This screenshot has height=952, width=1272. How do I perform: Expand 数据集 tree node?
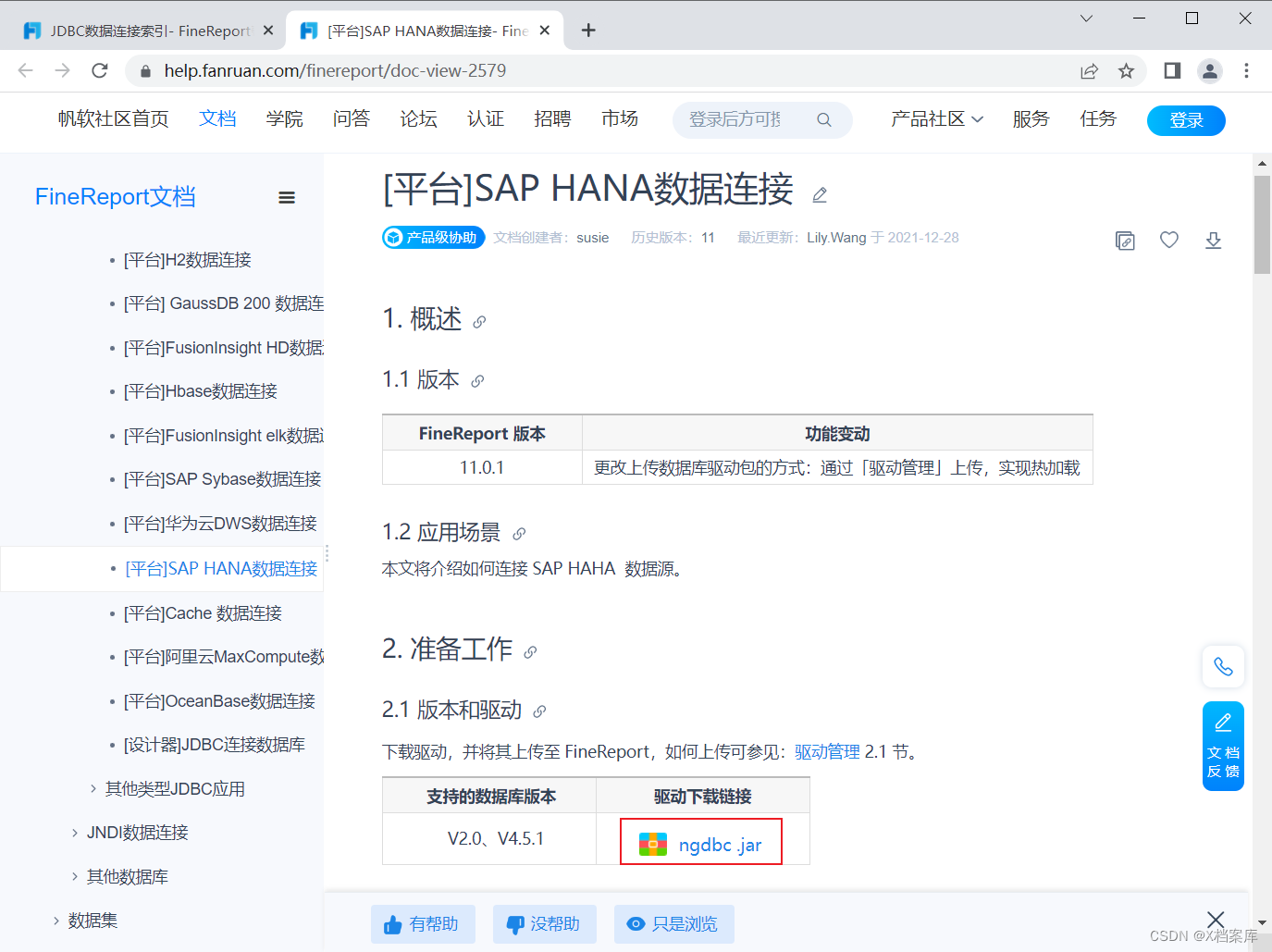56,921
